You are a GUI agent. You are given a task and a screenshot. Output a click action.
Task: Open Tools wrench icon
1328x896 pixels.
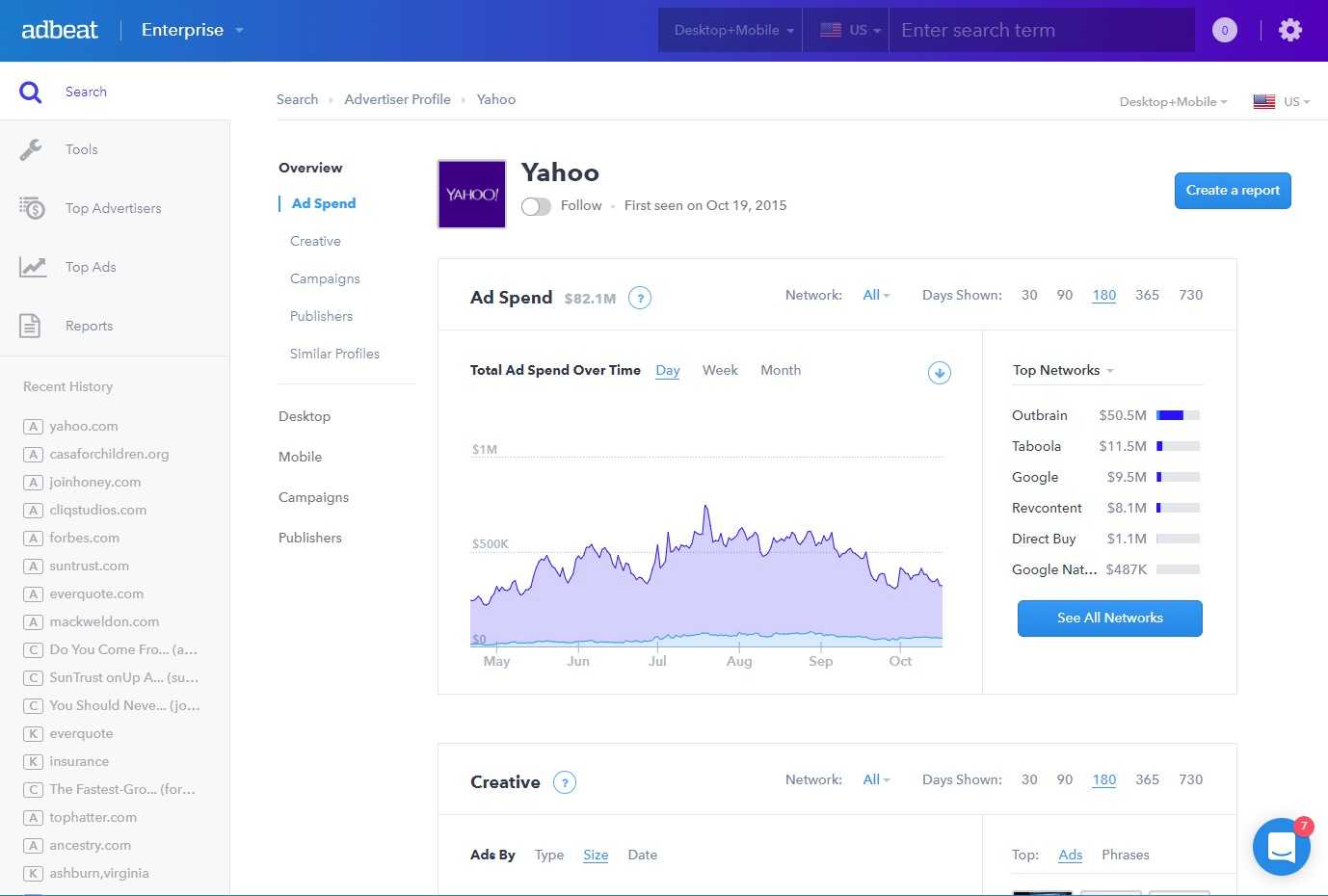pos(31,149)
